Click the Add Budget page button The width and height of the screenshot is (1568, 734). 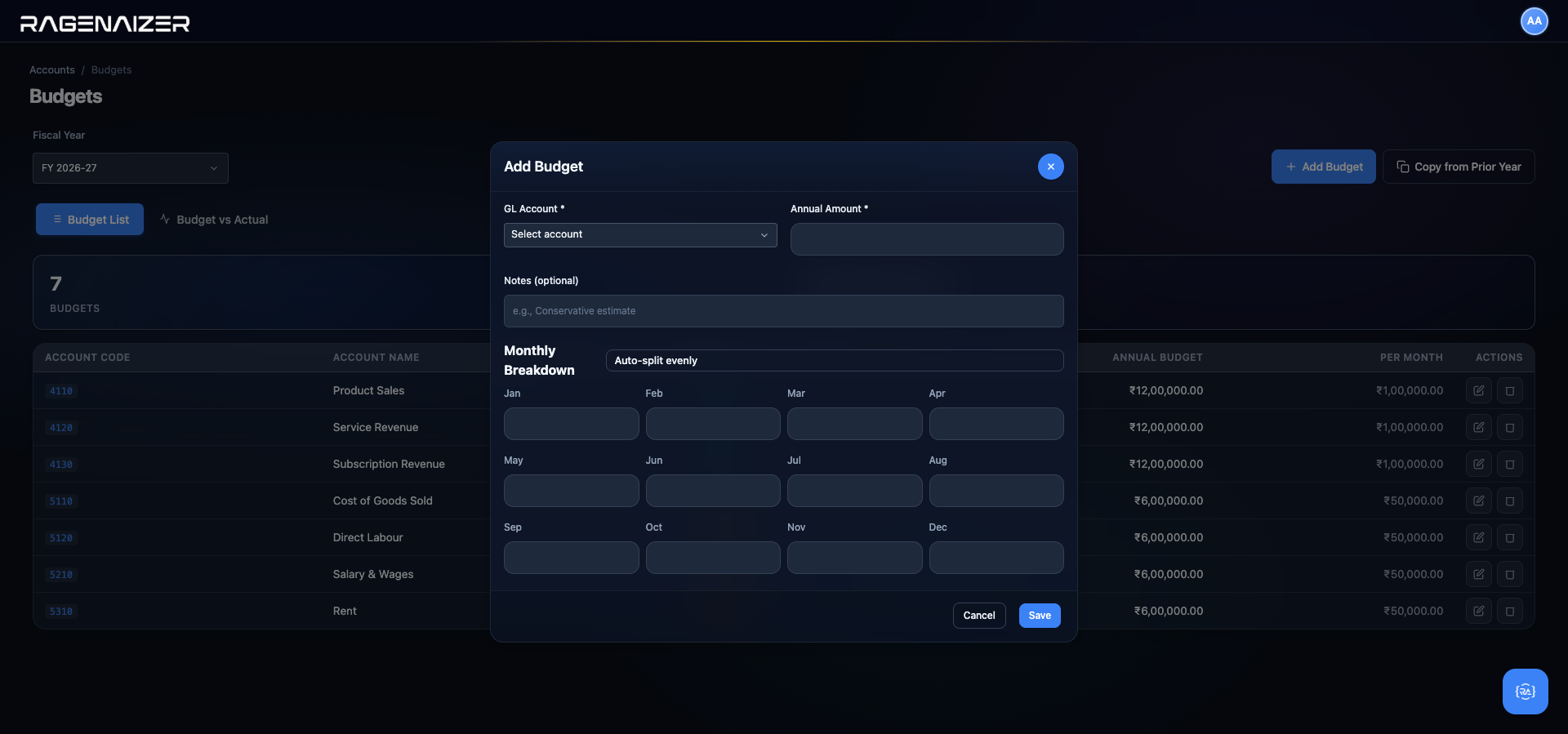(x=1324, y=167)
